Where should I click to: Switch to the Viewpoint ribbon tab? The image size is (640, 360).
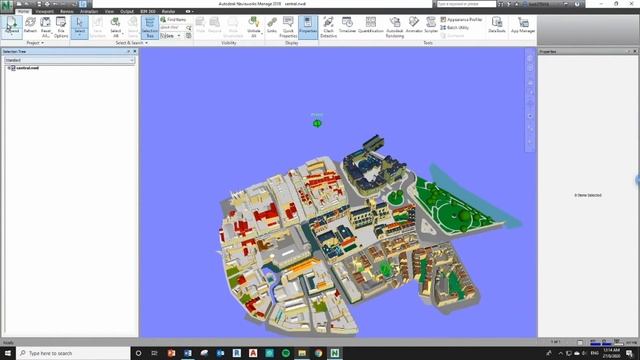pos(44,11)
